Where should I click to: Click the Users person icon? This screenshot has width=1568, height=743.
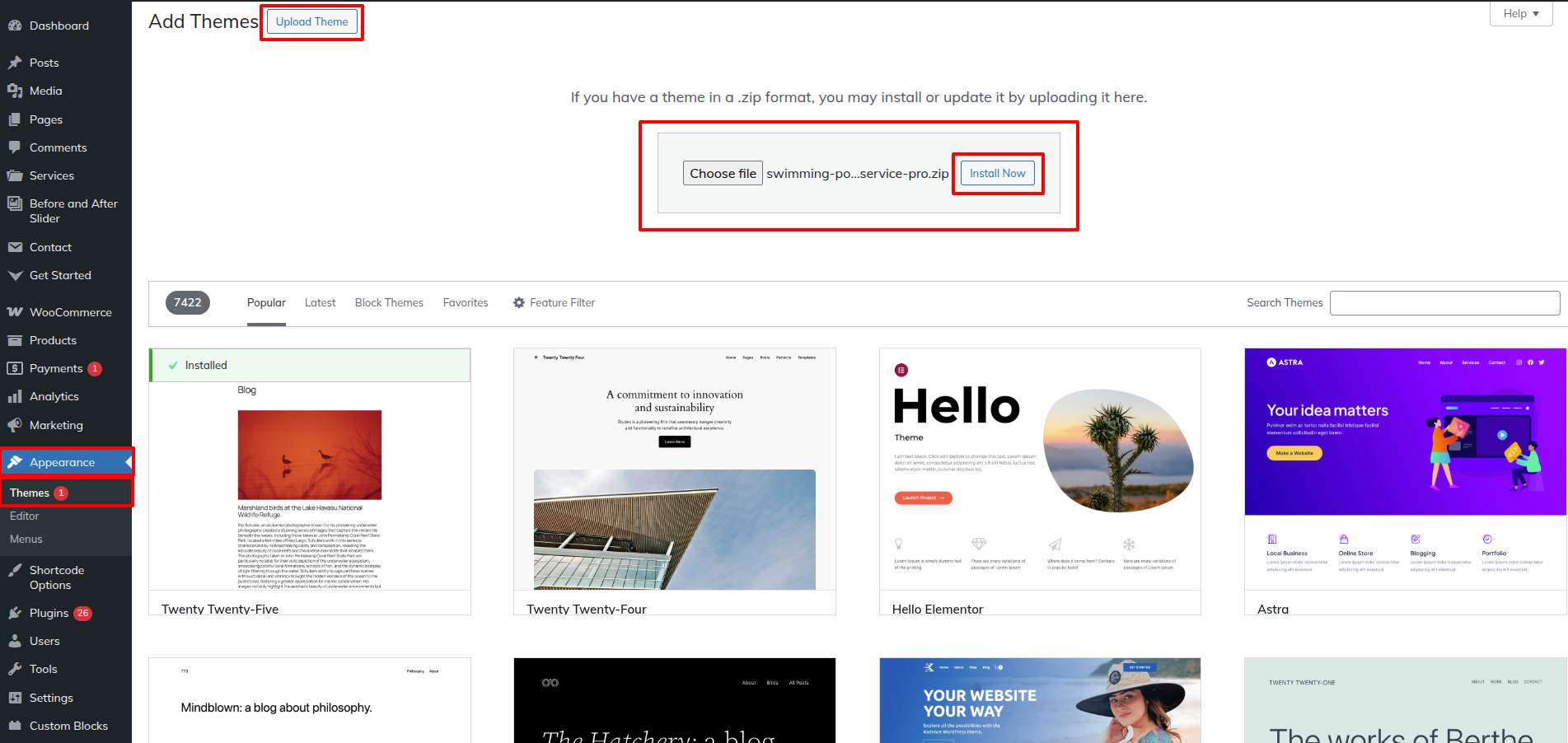coord(15,641)
